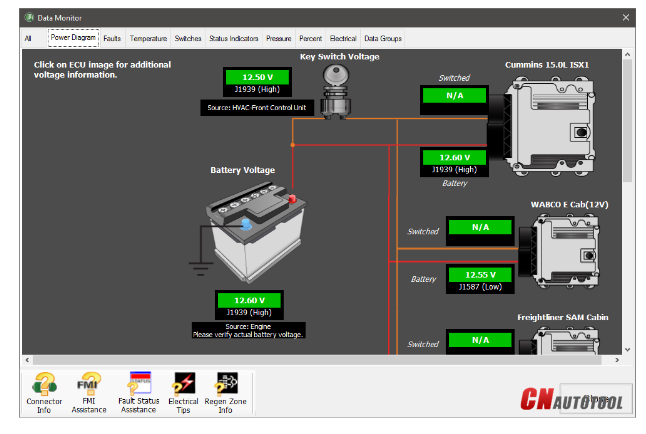Click the 12.50 V key switch voltage value
The height and width of the screenshot is (434, 646).
(x=257, y=77)
